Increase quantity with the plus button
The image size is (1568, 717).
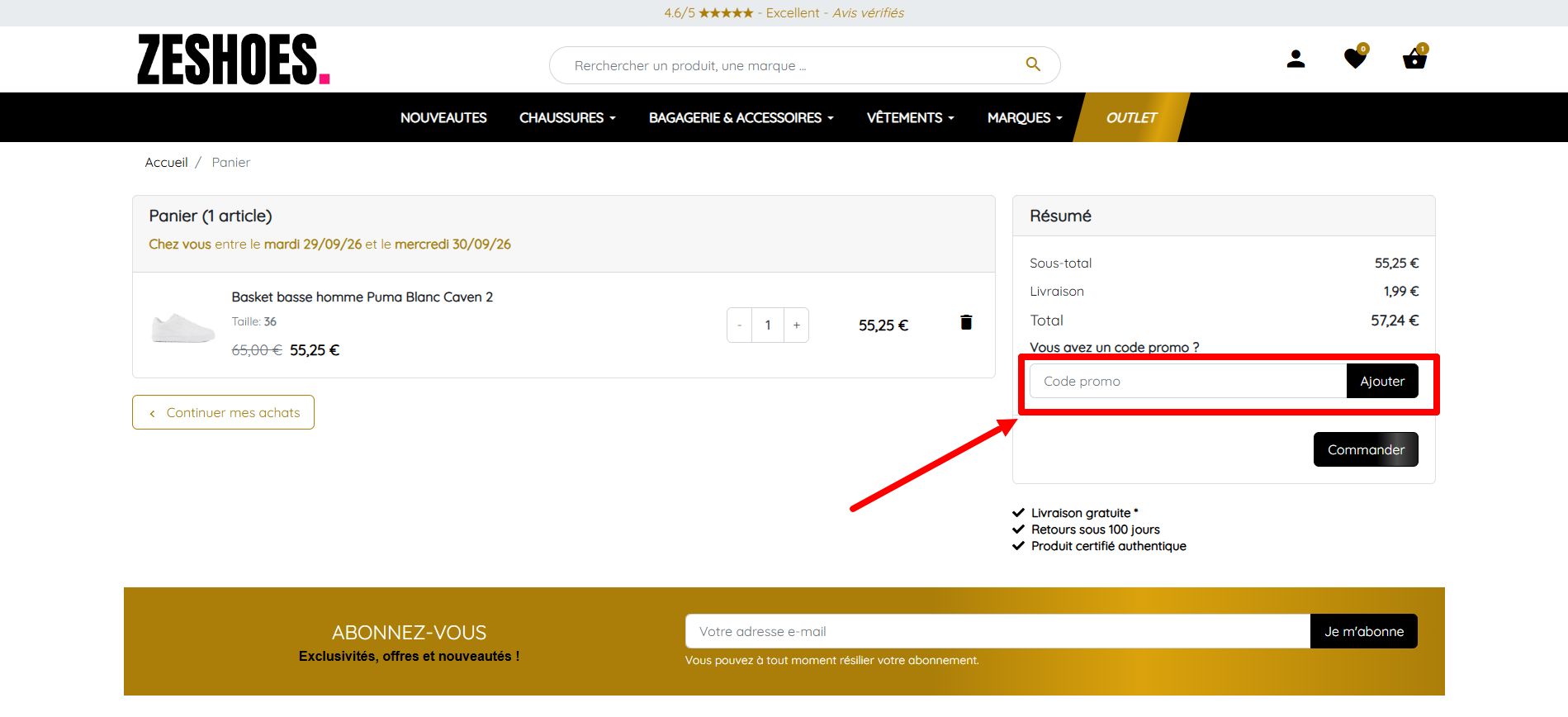pos(797,325)
